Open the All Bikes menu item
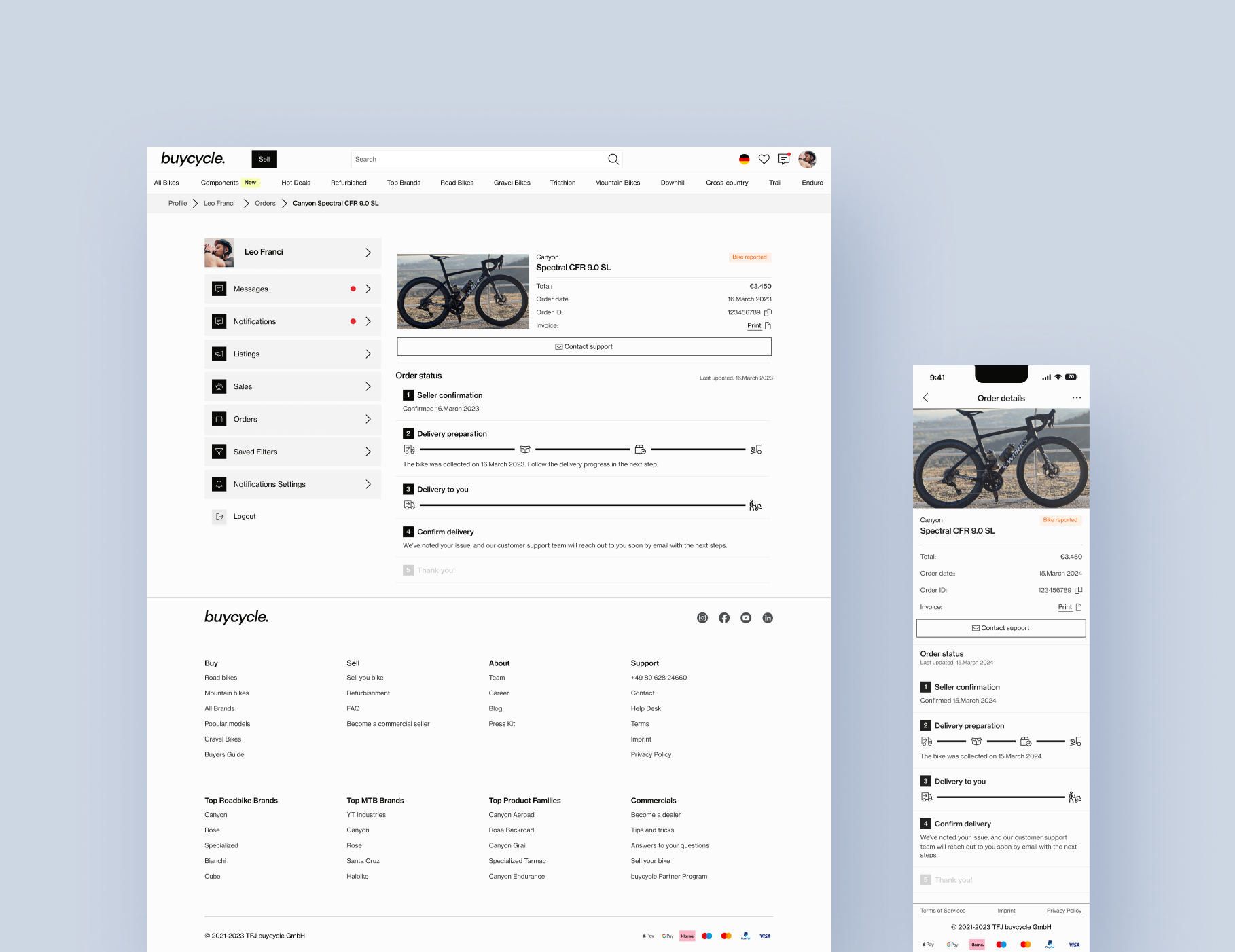1235x952 pixels. [166, 183]
